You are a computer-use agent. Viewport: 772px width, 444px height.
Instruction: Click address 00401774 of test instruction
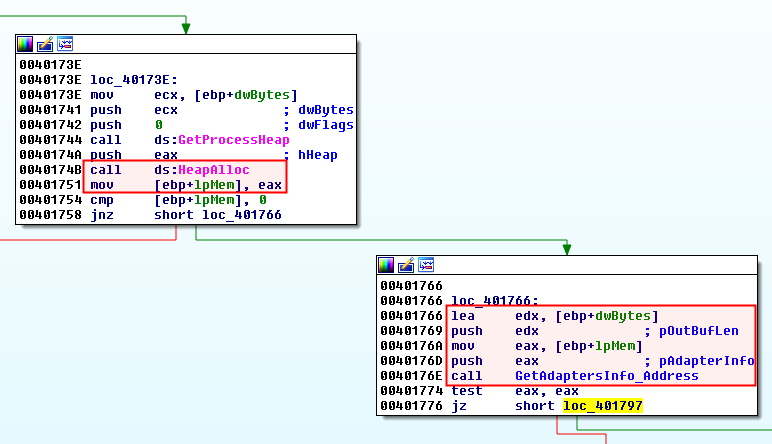coord(411,391)
